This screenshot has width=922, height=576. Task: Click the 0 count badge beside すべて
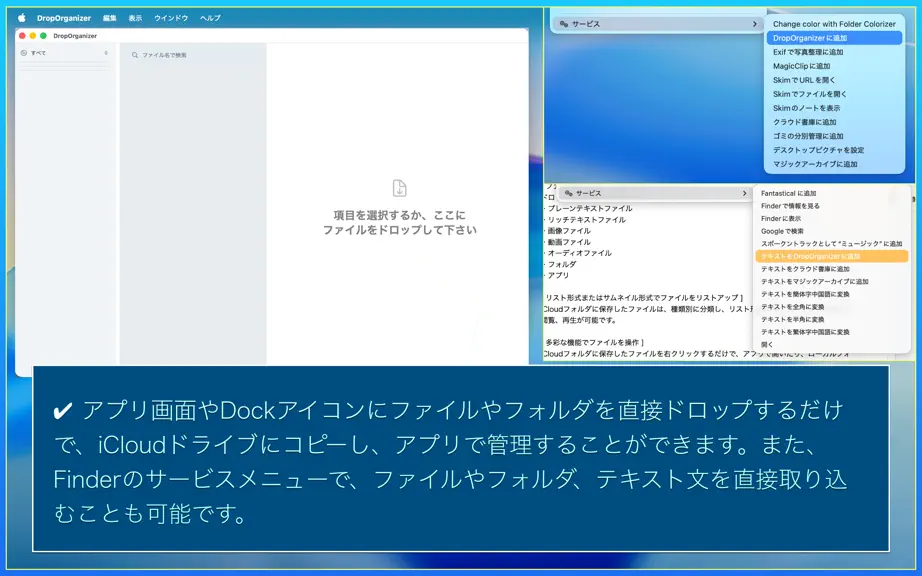106,53
